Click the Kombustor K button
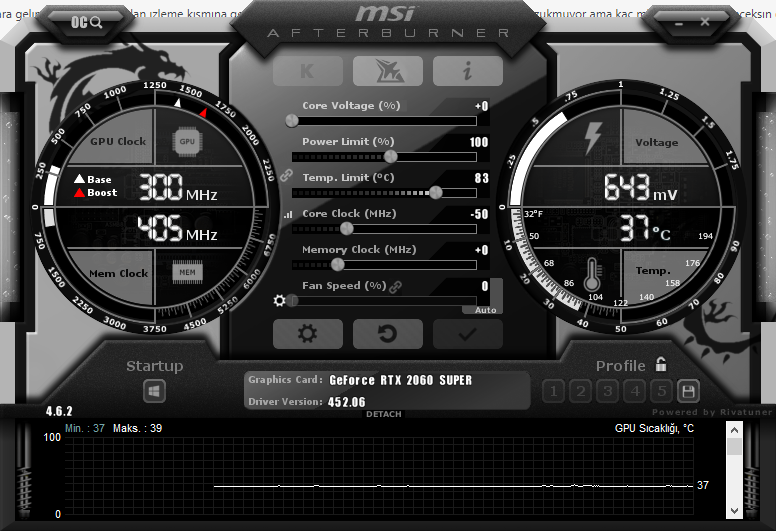 [308, 71]
